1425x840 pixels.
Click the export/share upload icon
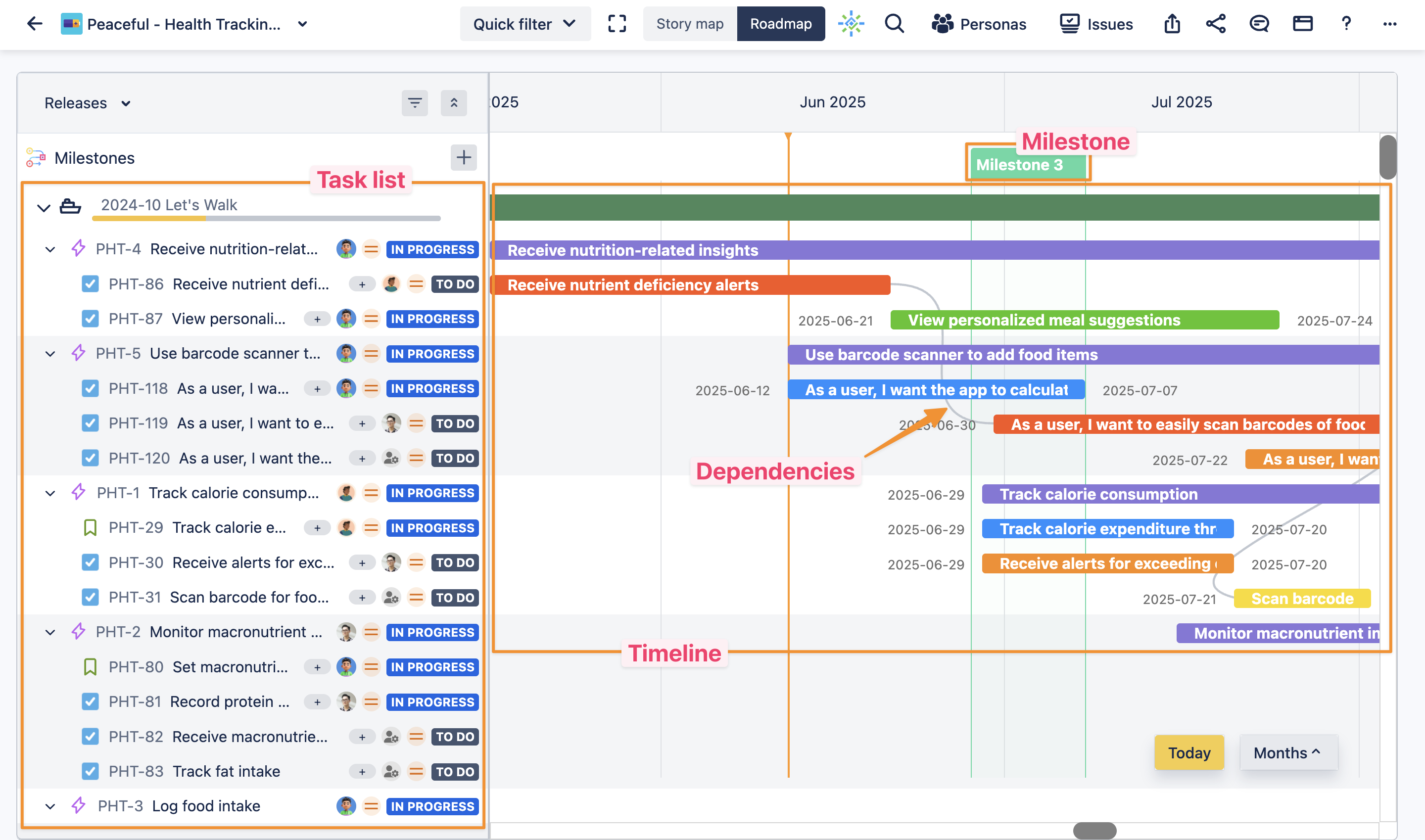point(1171,24)
